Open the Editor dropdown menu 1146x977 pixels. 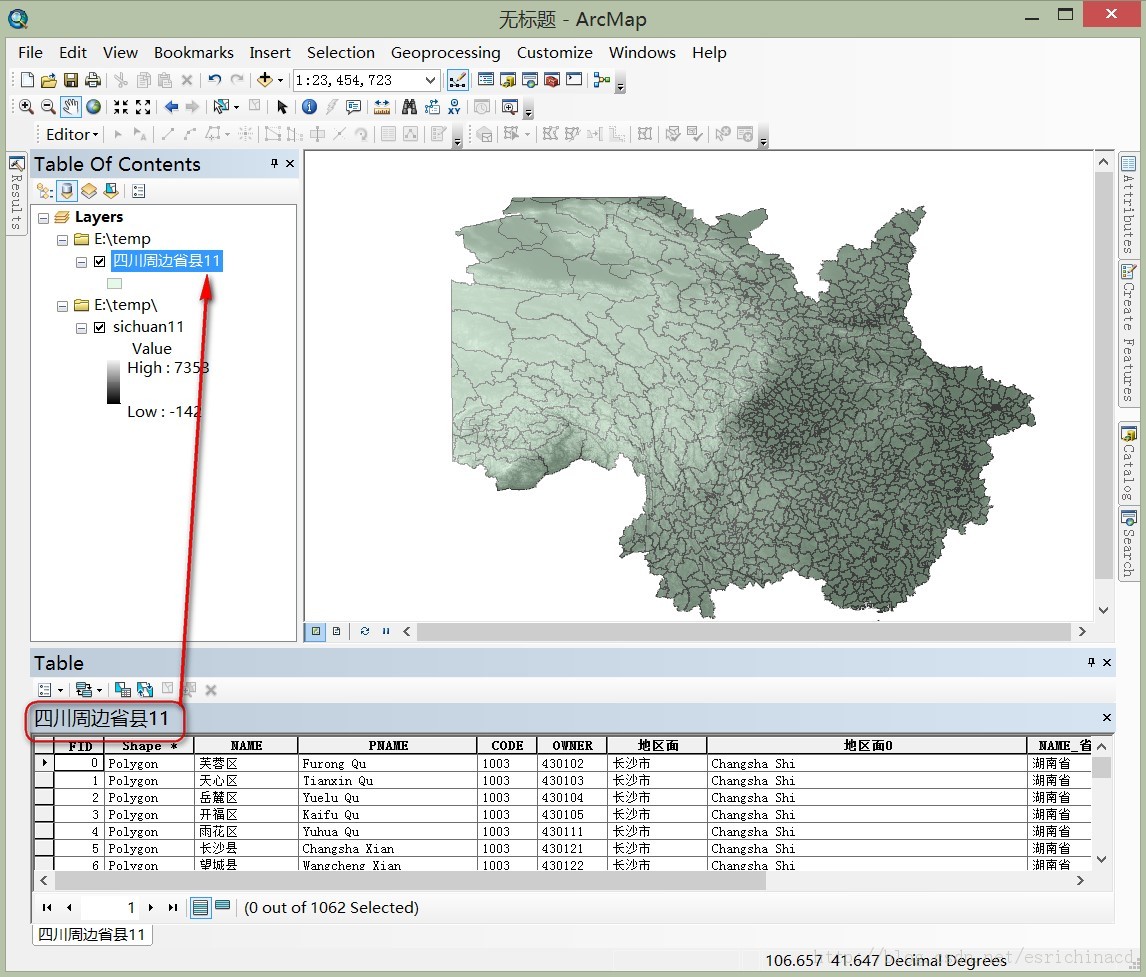pyautogui.click(x=72, y=134)
